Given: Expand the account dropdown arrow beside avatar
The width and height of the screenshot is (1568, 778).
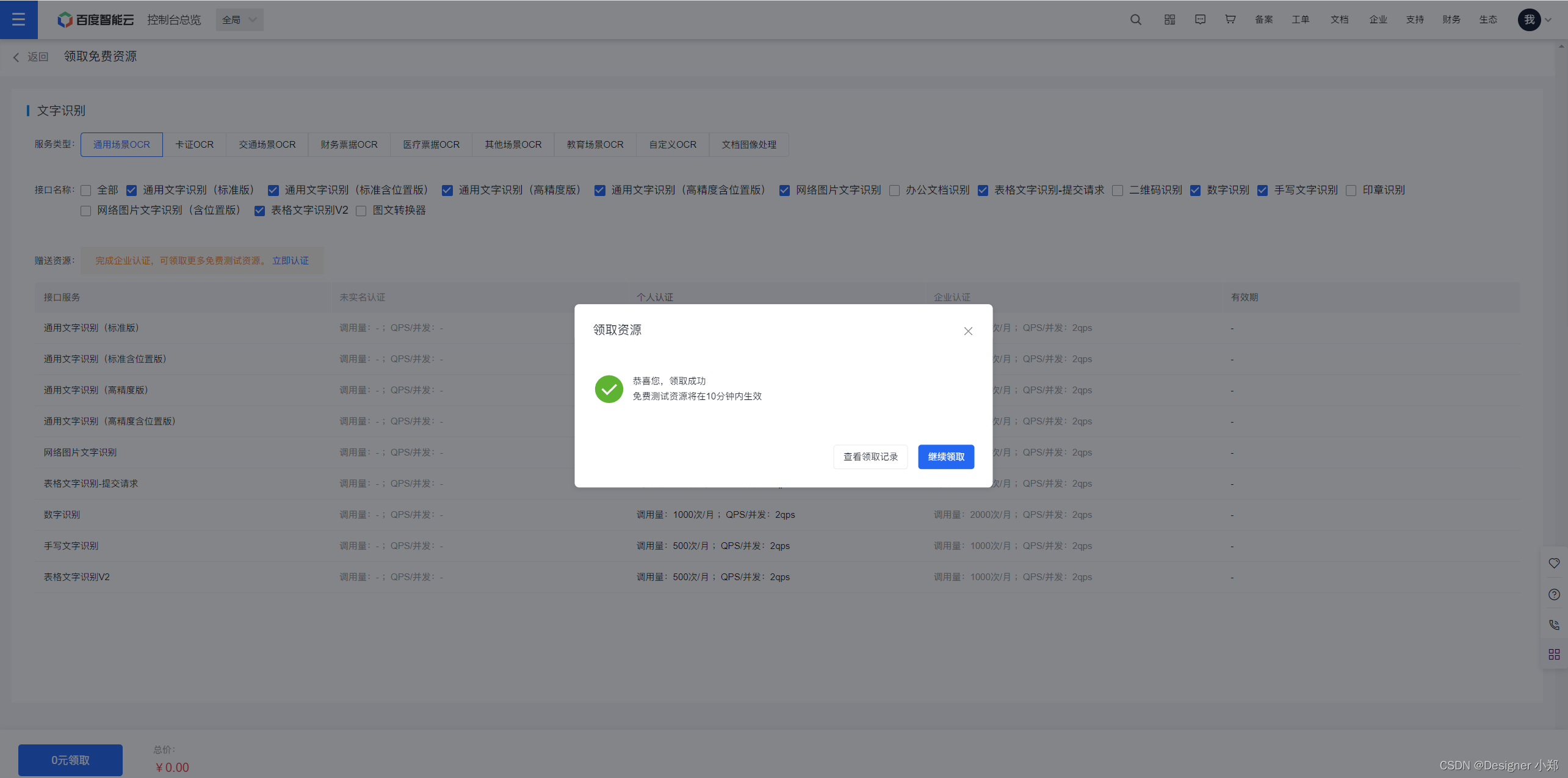Looking at the screenshot, I should click(1548, 20).
